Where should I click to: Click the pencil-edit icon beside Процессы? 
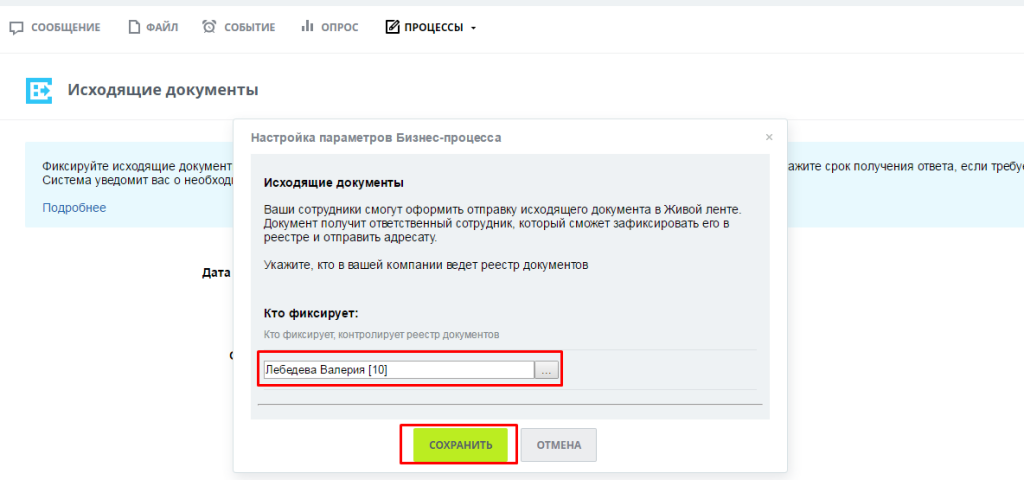click(x=392, y=27)
